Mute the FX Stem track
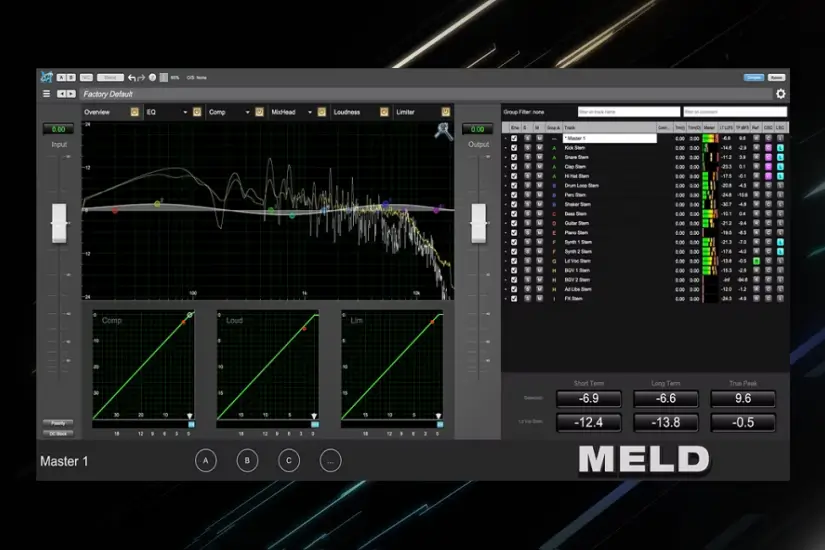This screenshot has height=550, width=825. (x=539, y=298)
